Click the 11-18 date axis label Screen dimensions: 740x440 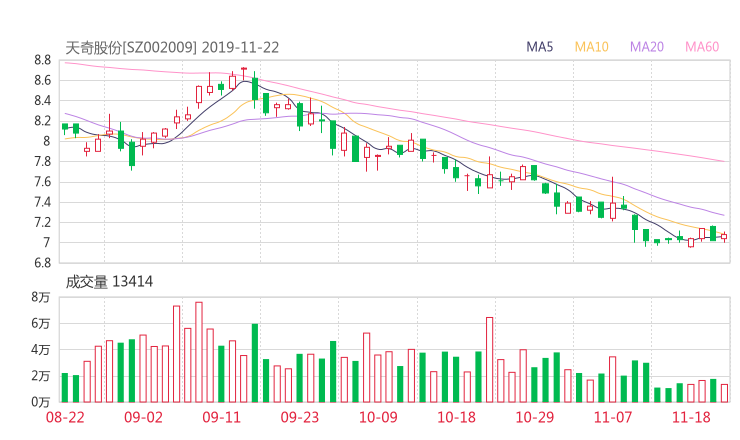coord(691,417)
